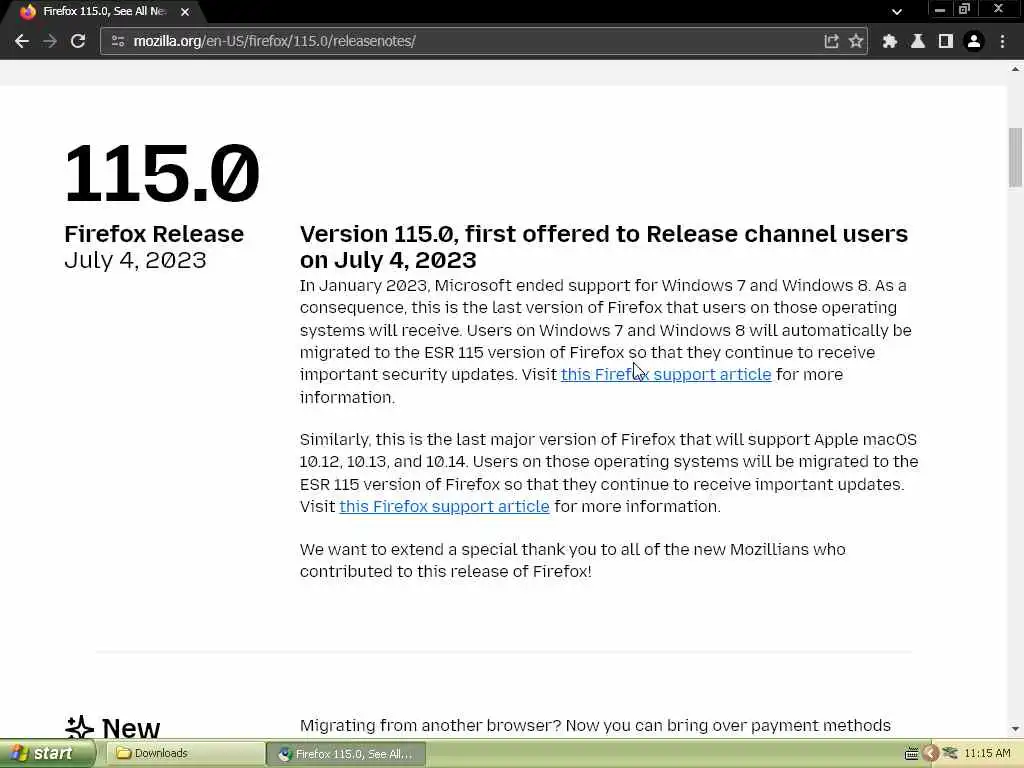
Task: Close the Firefox 115.0 tab
Action: [185, 12]
